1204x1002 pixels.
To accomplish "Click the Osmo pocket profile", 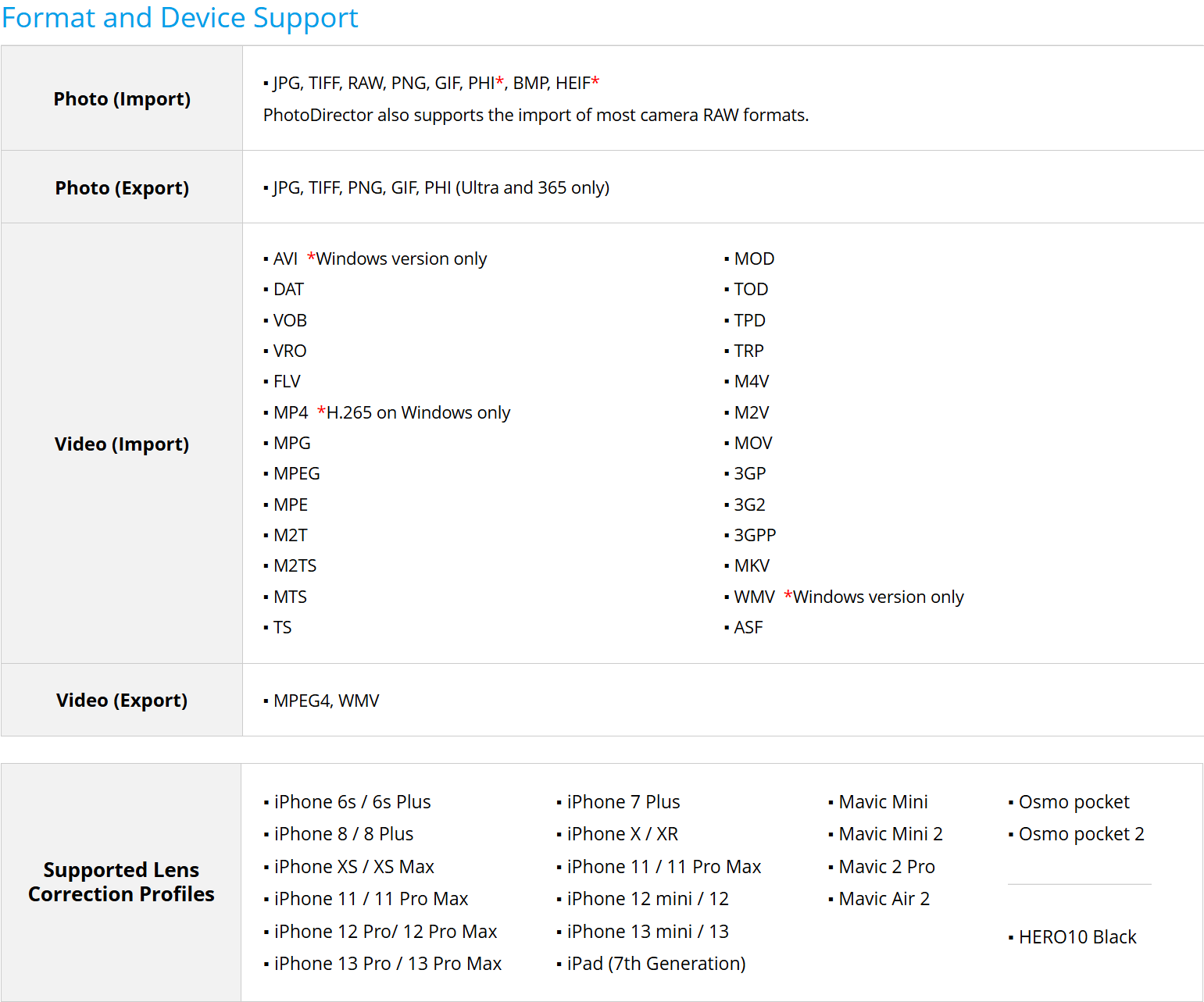I will [x=1074, y=802].
